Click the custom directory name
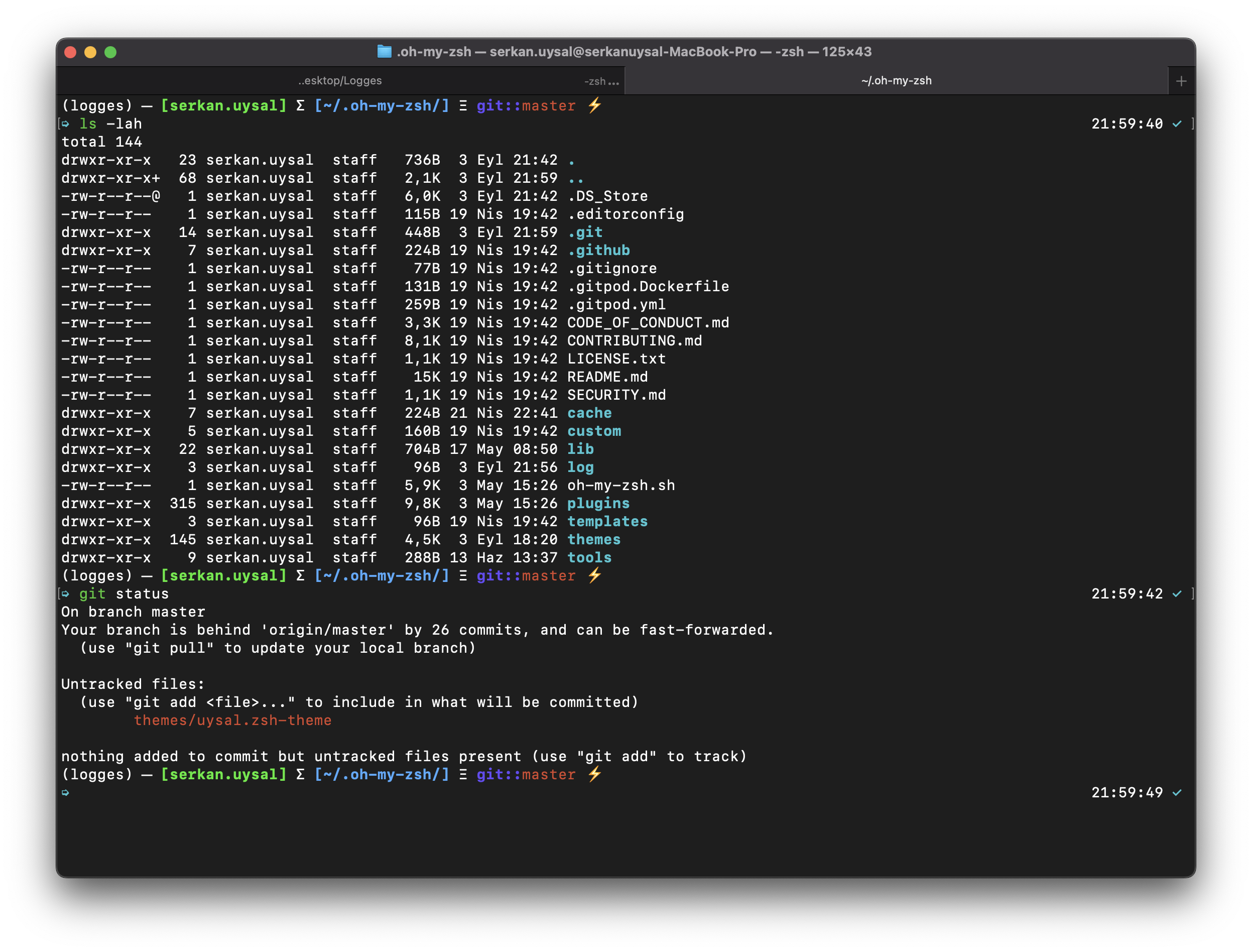The height and width of the screenshot is (952, 1252). (x=594, y=431)
